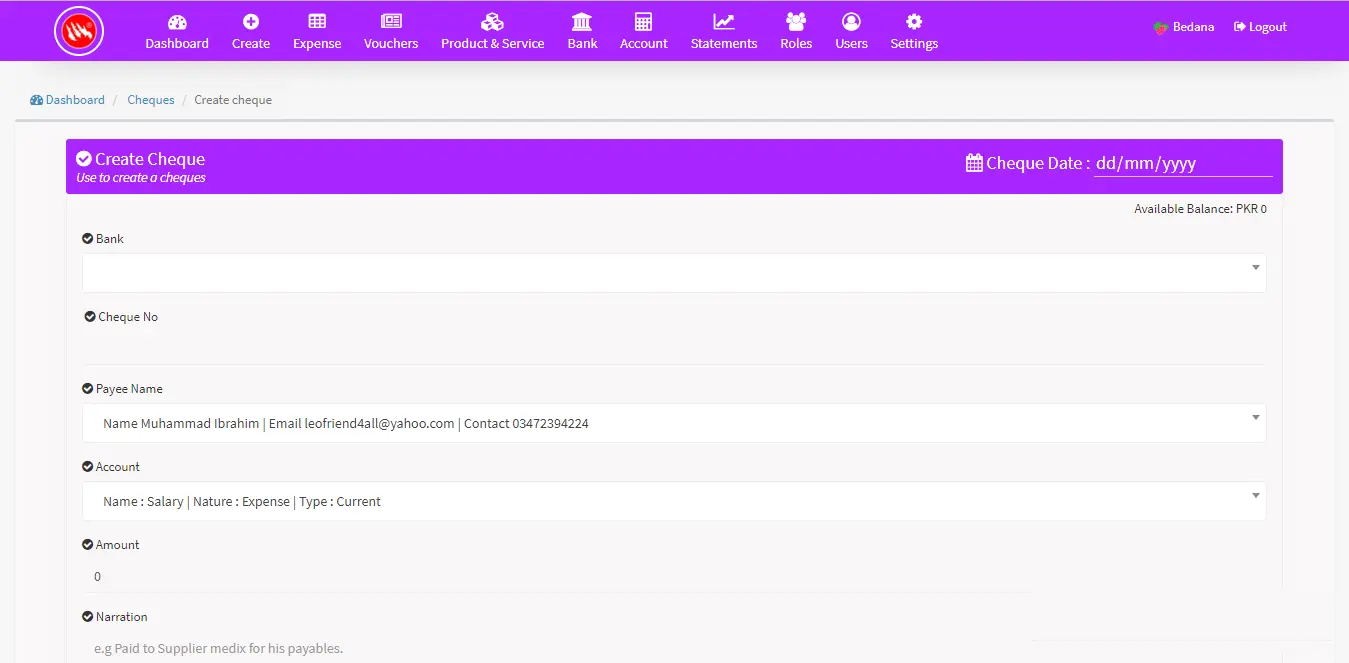1349x663 pixels.
Task: Open the Account calculator icon
Action: 643,21
